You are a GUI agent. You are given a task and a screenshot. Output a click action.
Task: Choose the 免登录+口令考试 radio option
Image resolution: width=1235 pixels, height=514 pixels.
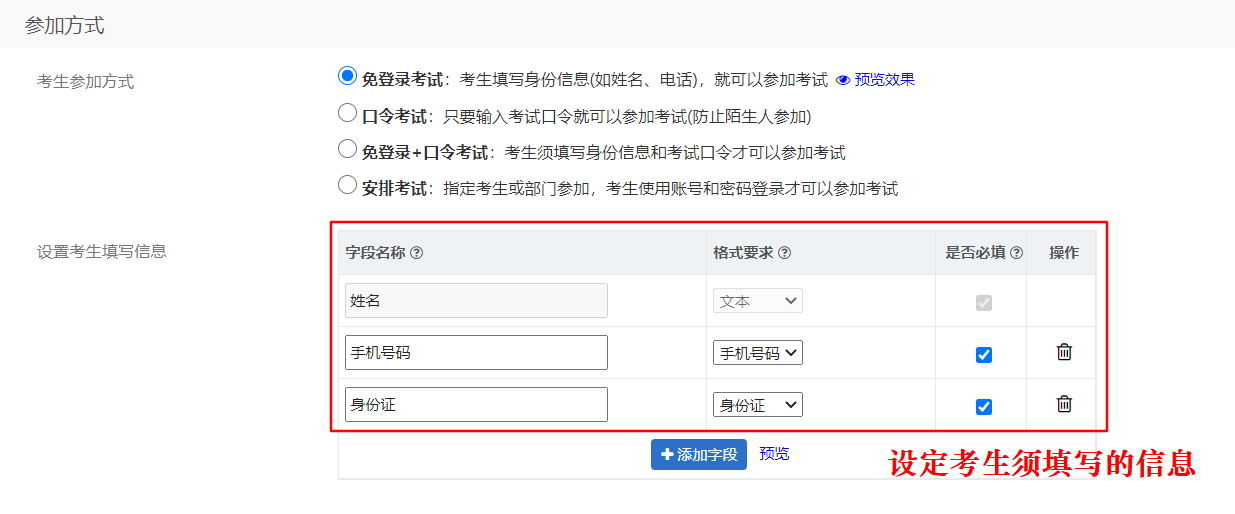[347, 149]
